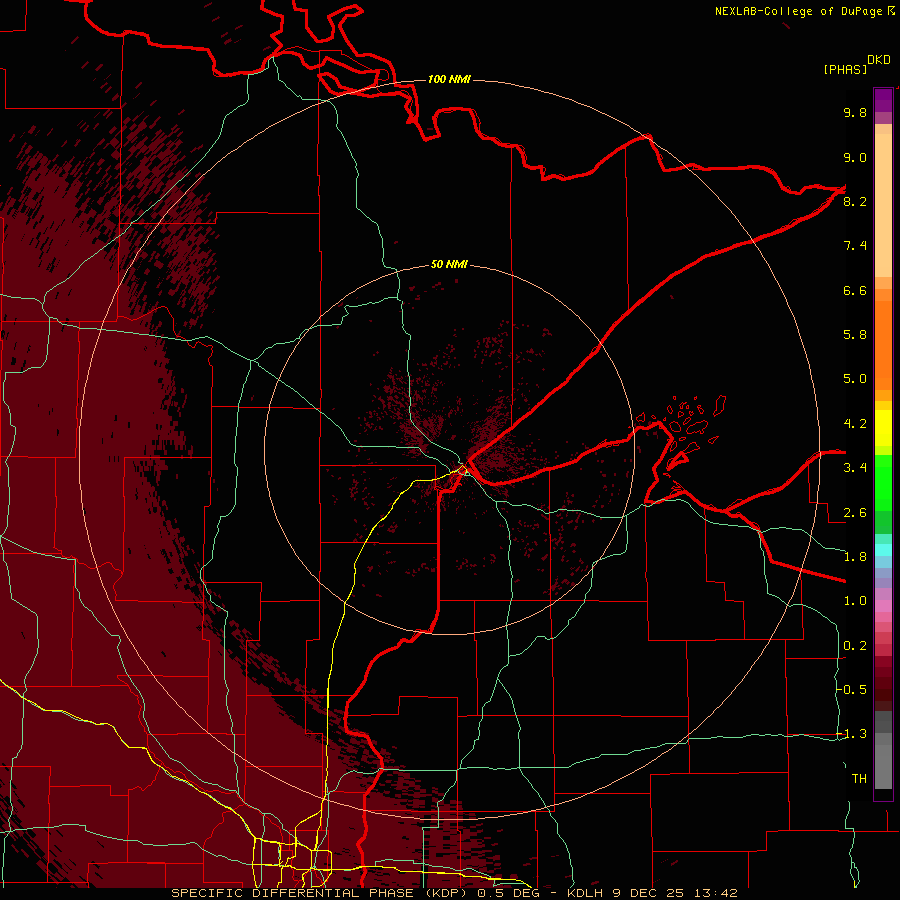Click the TH threshold label
Image resolution: width=900 pixels, height=900 pixels.
[859, 779]
